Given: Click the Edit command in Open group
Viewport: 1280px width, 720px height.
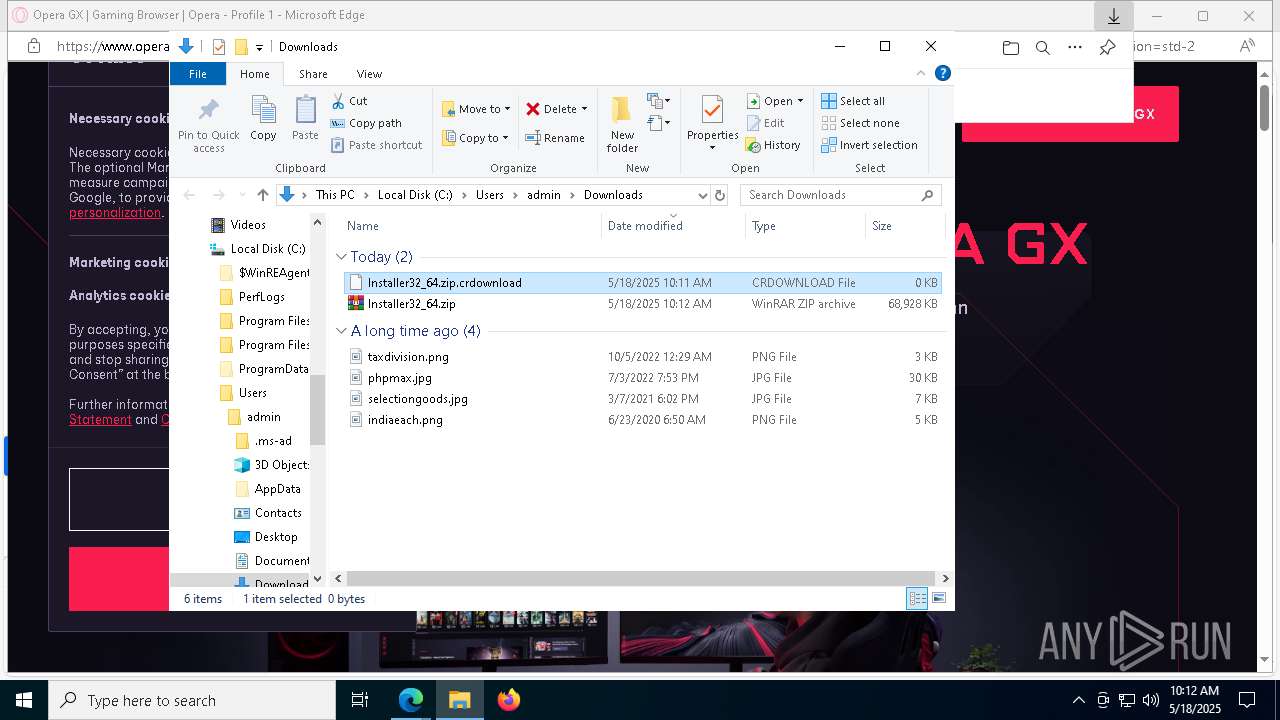Looking at the screenshot, I should (x=765, y=123).
